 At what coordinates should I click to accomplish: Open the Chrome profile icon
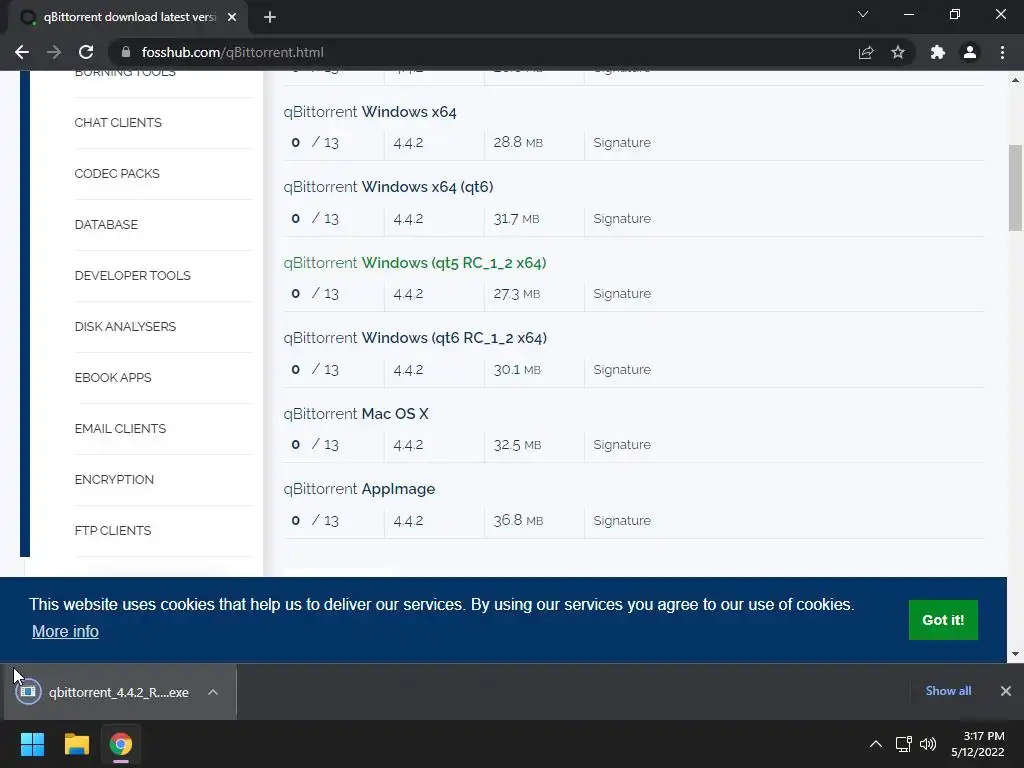tap(970, 52)
